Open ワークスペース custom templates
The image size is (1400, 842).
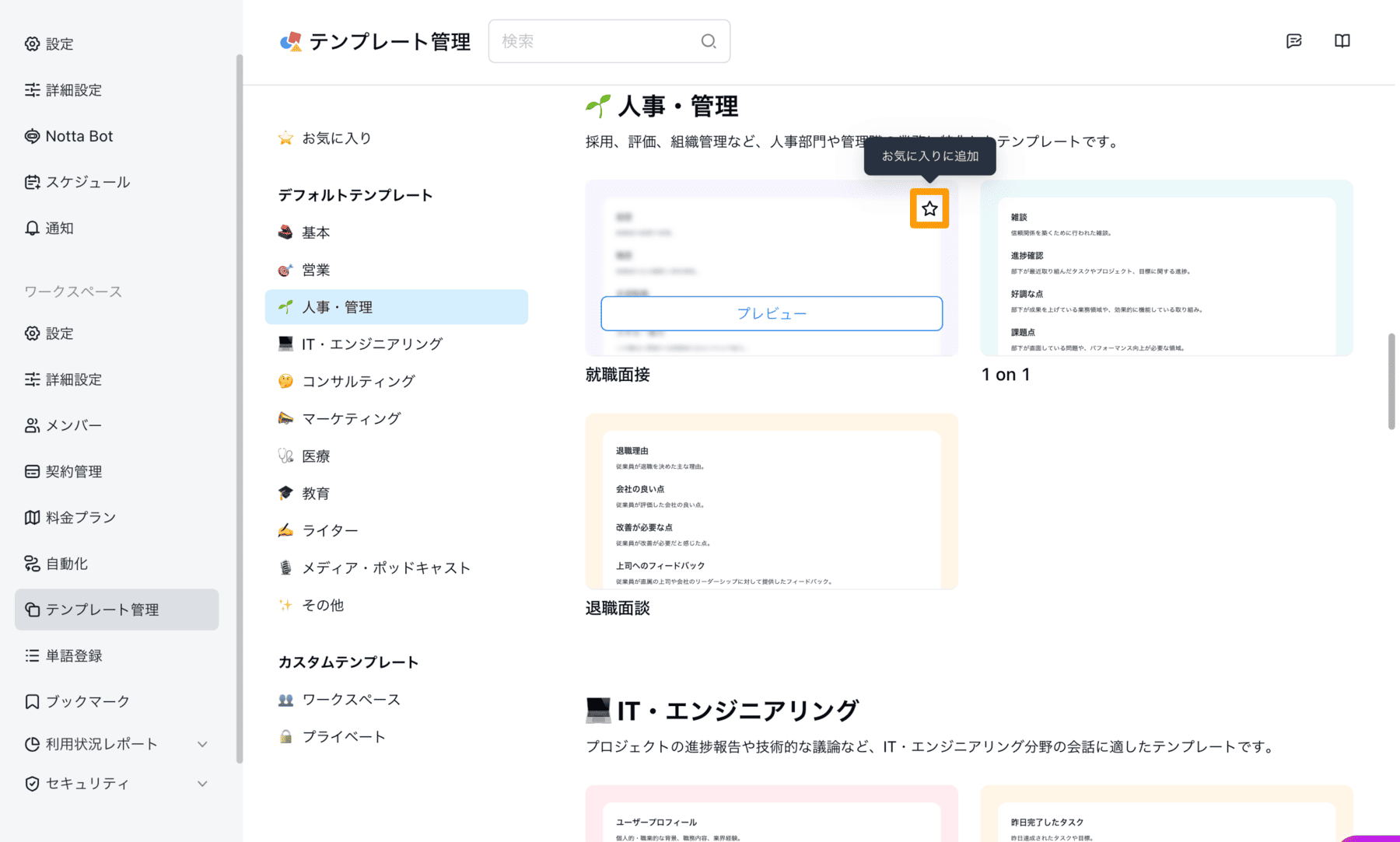point(396,700)
